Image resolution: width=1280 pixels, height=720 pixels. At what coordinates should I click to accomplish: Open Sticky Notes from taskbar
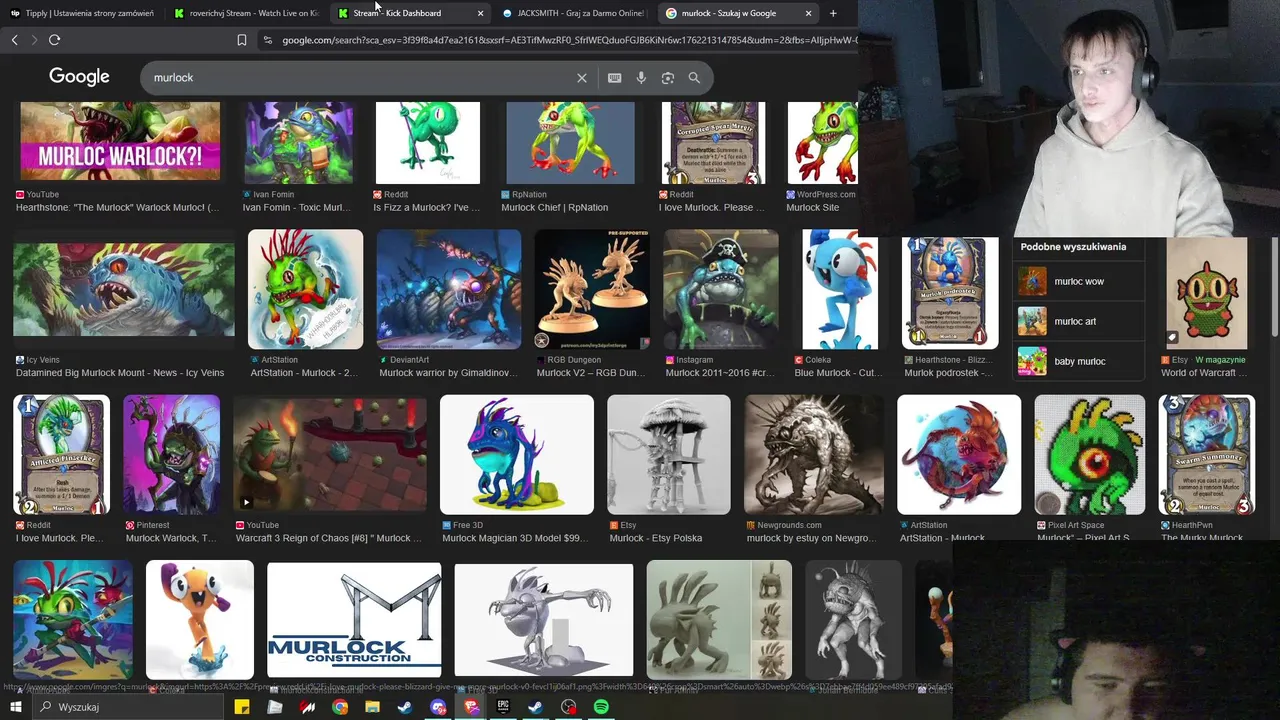click(242, 707)
